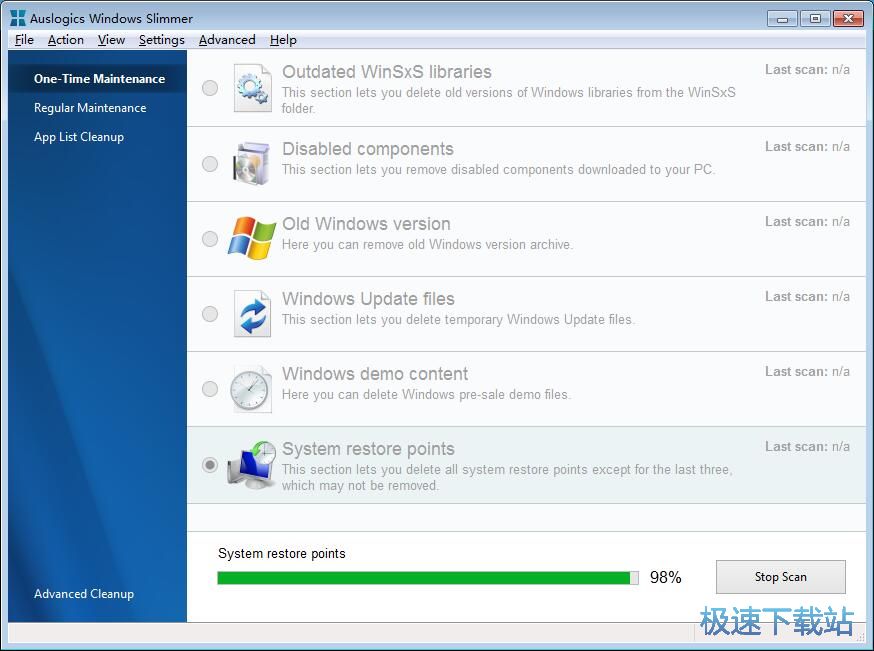Select the Outdated WinSxS libraries radio button
The width and height of the screenshot is (874, 651).
tap(210, 88)
